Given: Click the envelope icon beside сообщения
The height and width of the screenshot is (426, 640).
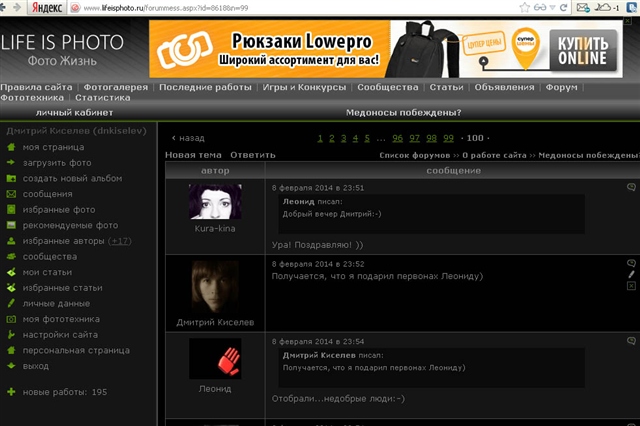Looking at the screenshot, I should (10, 194).
